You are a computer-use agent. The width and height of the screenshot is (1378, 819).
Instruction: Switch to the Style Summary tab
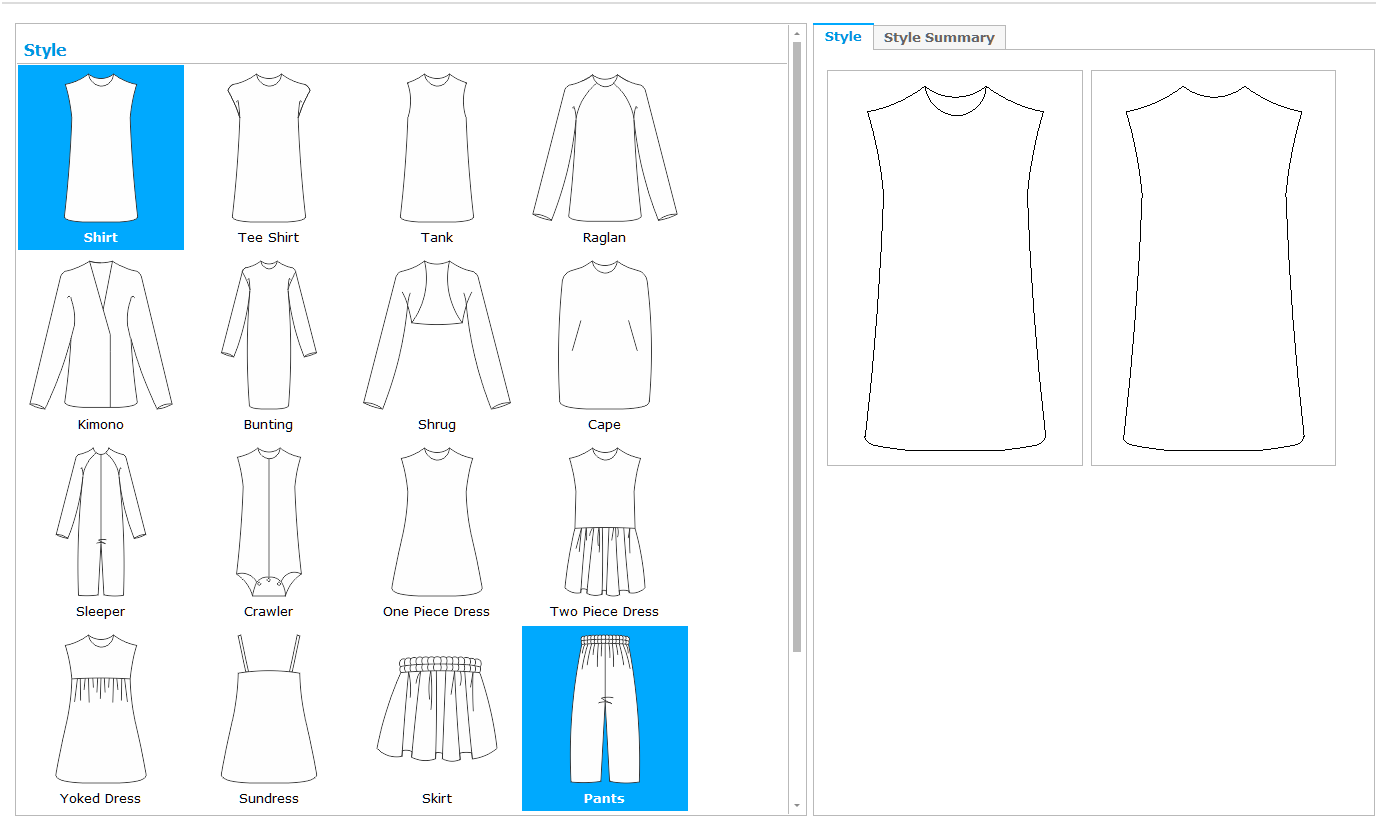pyautogui.click(x=938, y=38)
